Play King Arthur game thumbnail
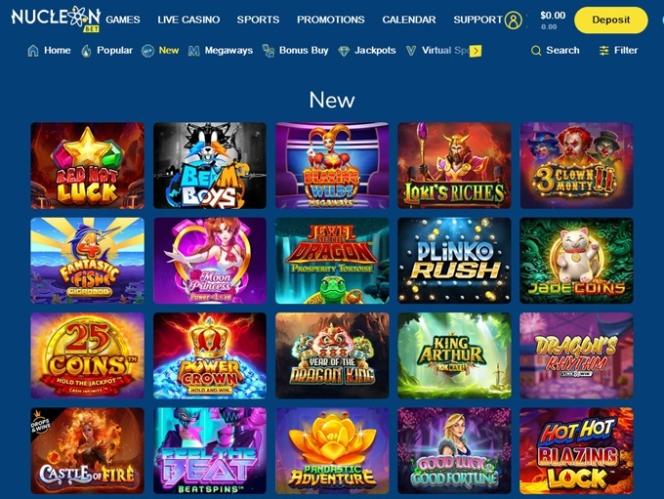This screenshot has height=499, width=664. (454, 356)
